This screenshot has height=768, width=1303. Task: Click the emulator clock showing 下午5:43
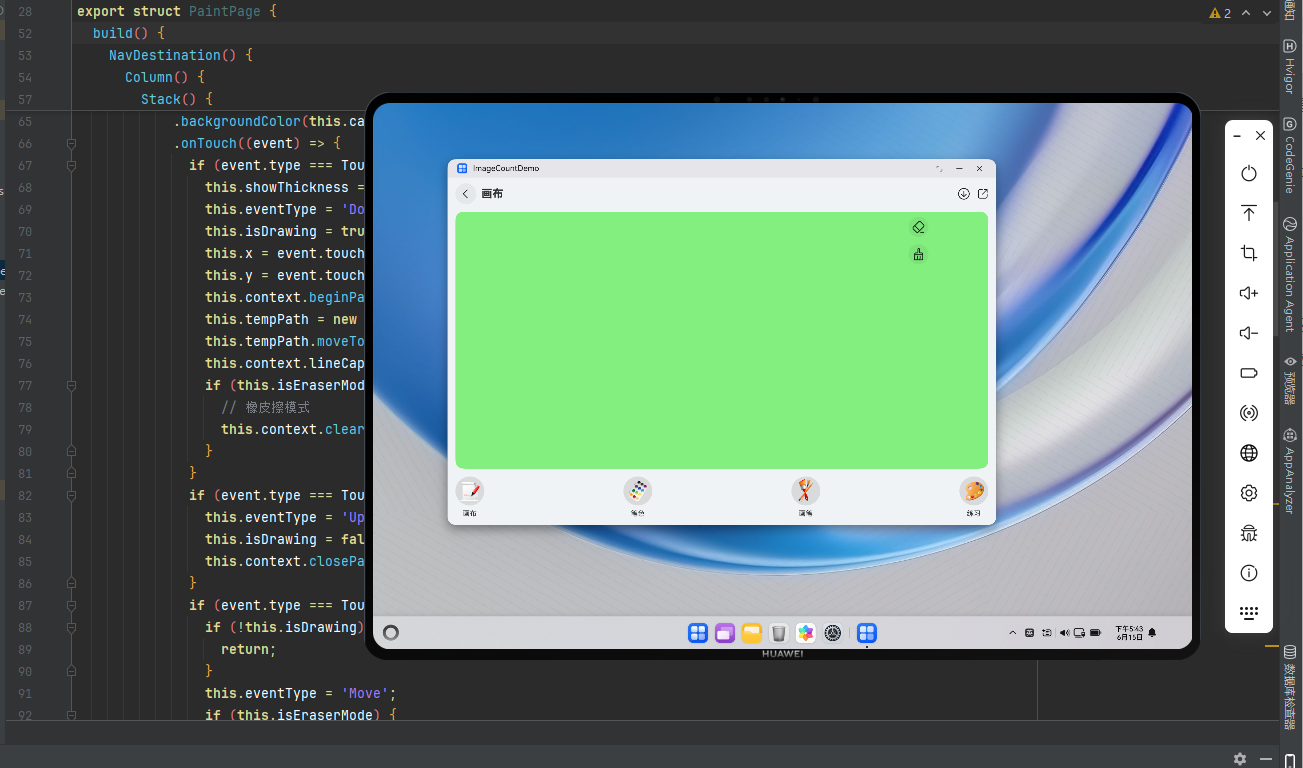tap(1129, 633)
